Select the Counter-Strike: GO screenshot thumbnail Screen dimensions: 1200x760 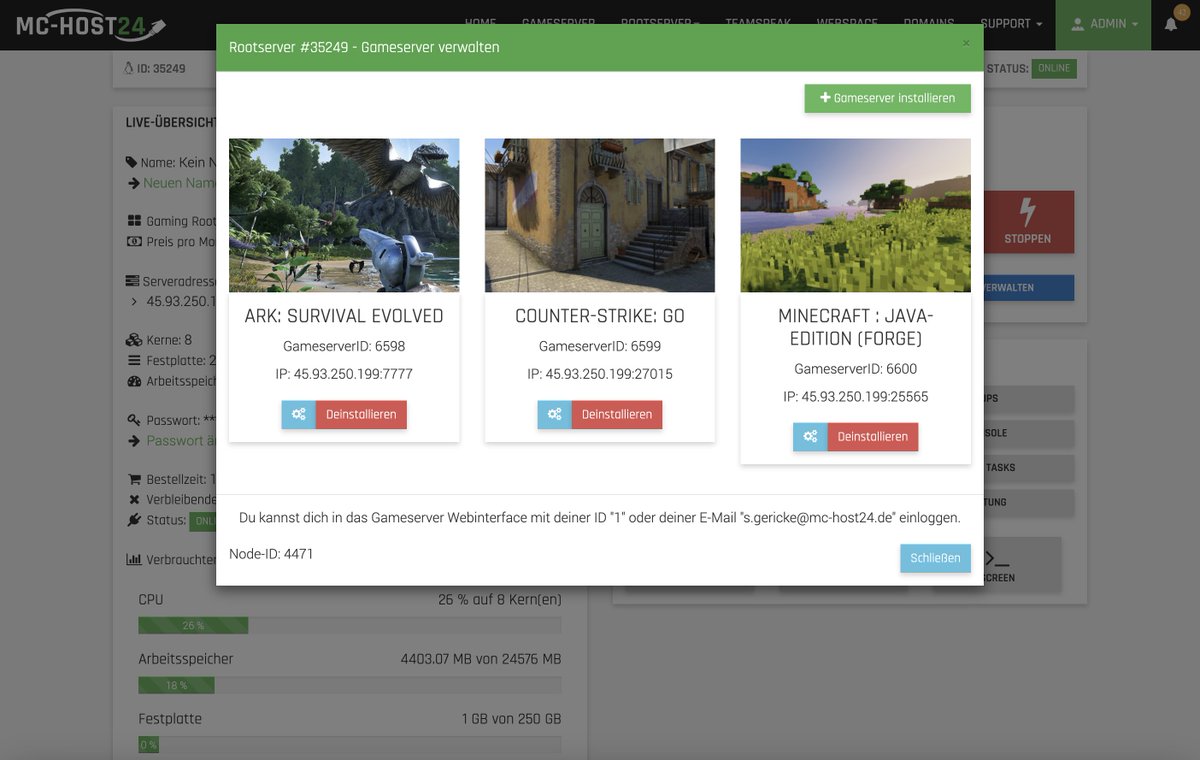click(x=600, y=215)
